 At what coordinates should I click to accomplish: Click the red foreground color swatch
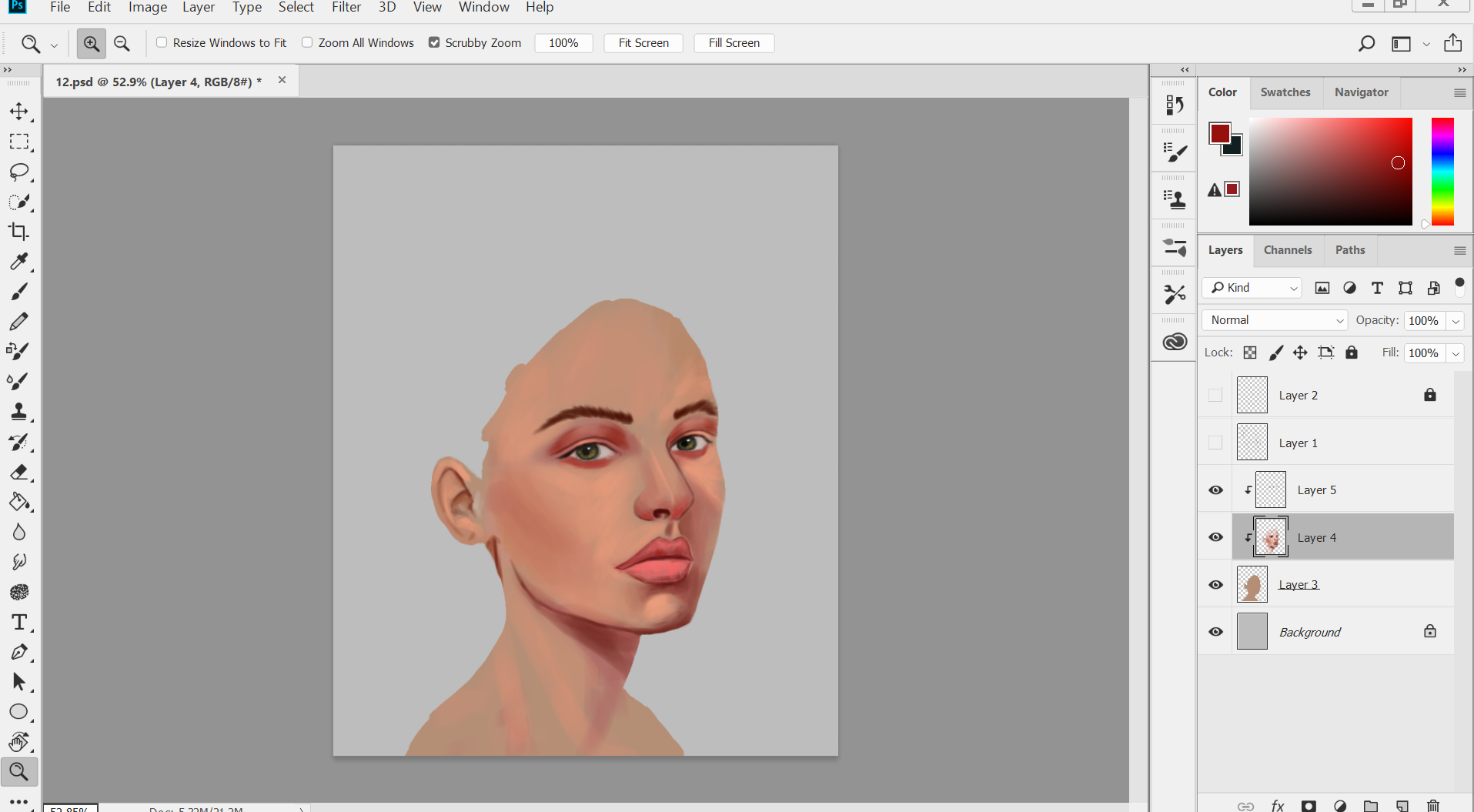point(1218,133)
